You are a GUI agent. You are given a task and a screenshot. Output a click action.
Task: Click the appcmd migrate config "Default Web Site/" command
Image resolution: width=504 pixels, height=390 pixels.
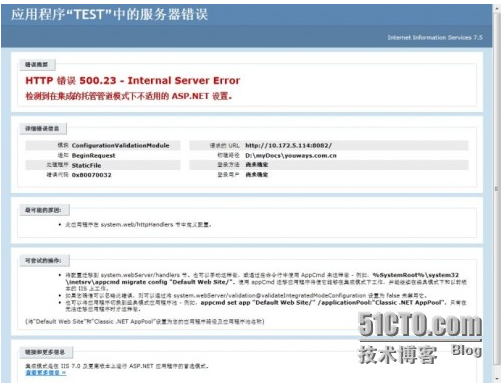click(x=150, y=282)
